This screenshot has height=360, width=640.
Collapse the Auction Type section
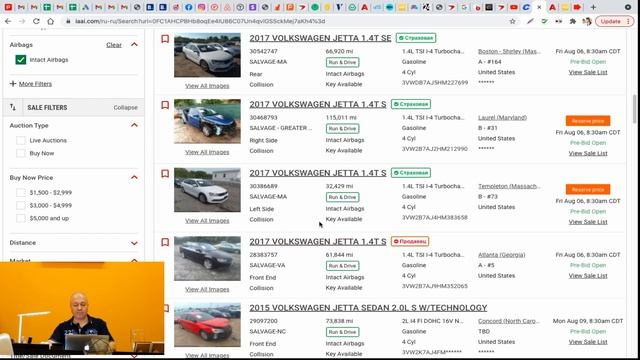point(134,125)
